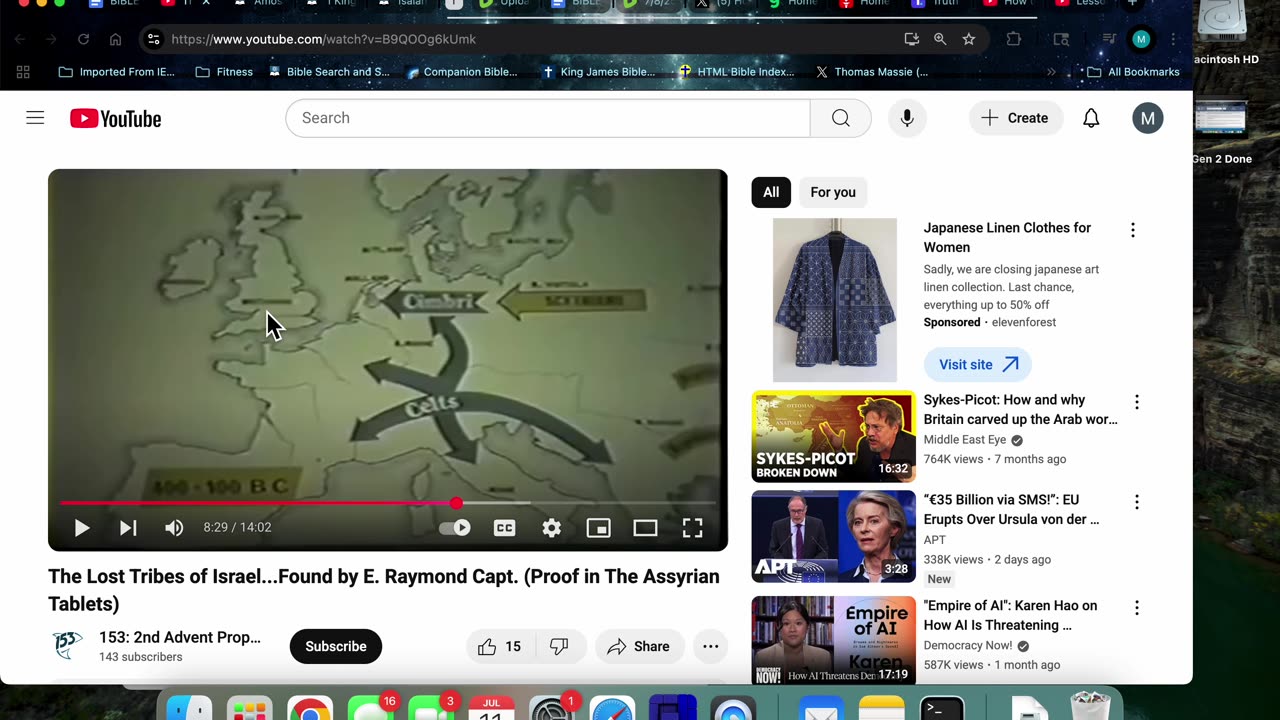Open options for the Japanese Linen ad
1280x720 pixels.
click(1133, 230)
